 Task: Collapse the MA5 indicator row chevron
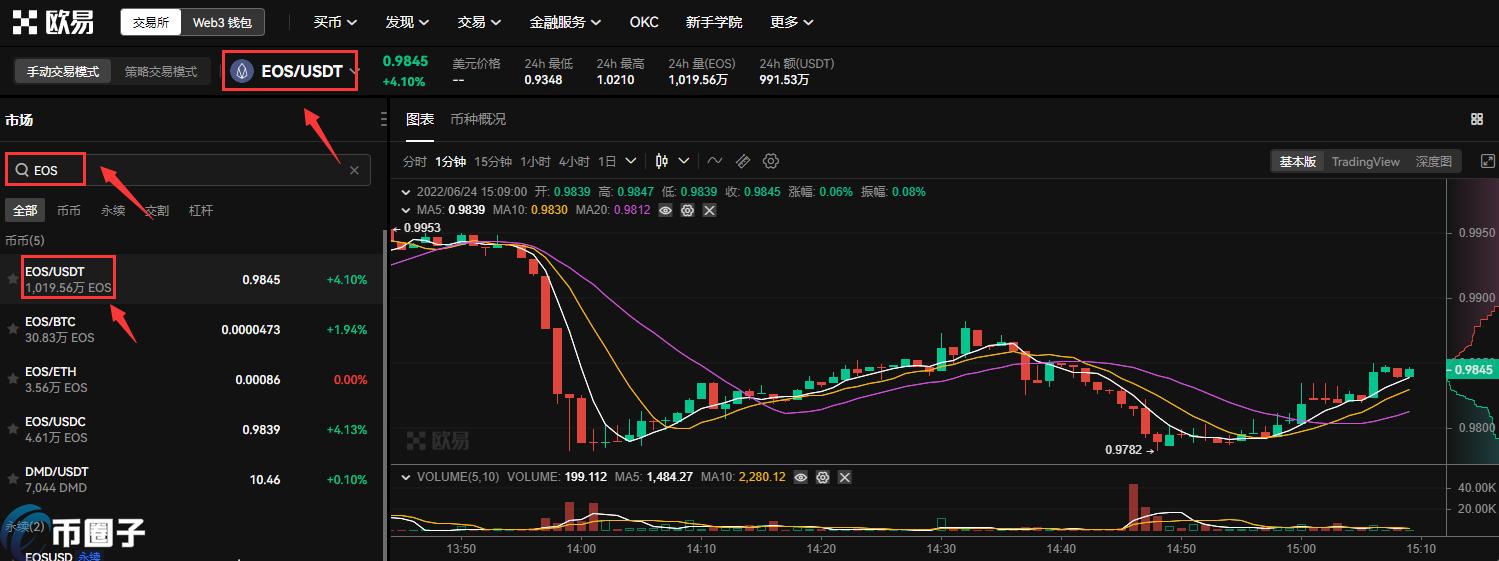pyautogui.click(x=406, y=210)
